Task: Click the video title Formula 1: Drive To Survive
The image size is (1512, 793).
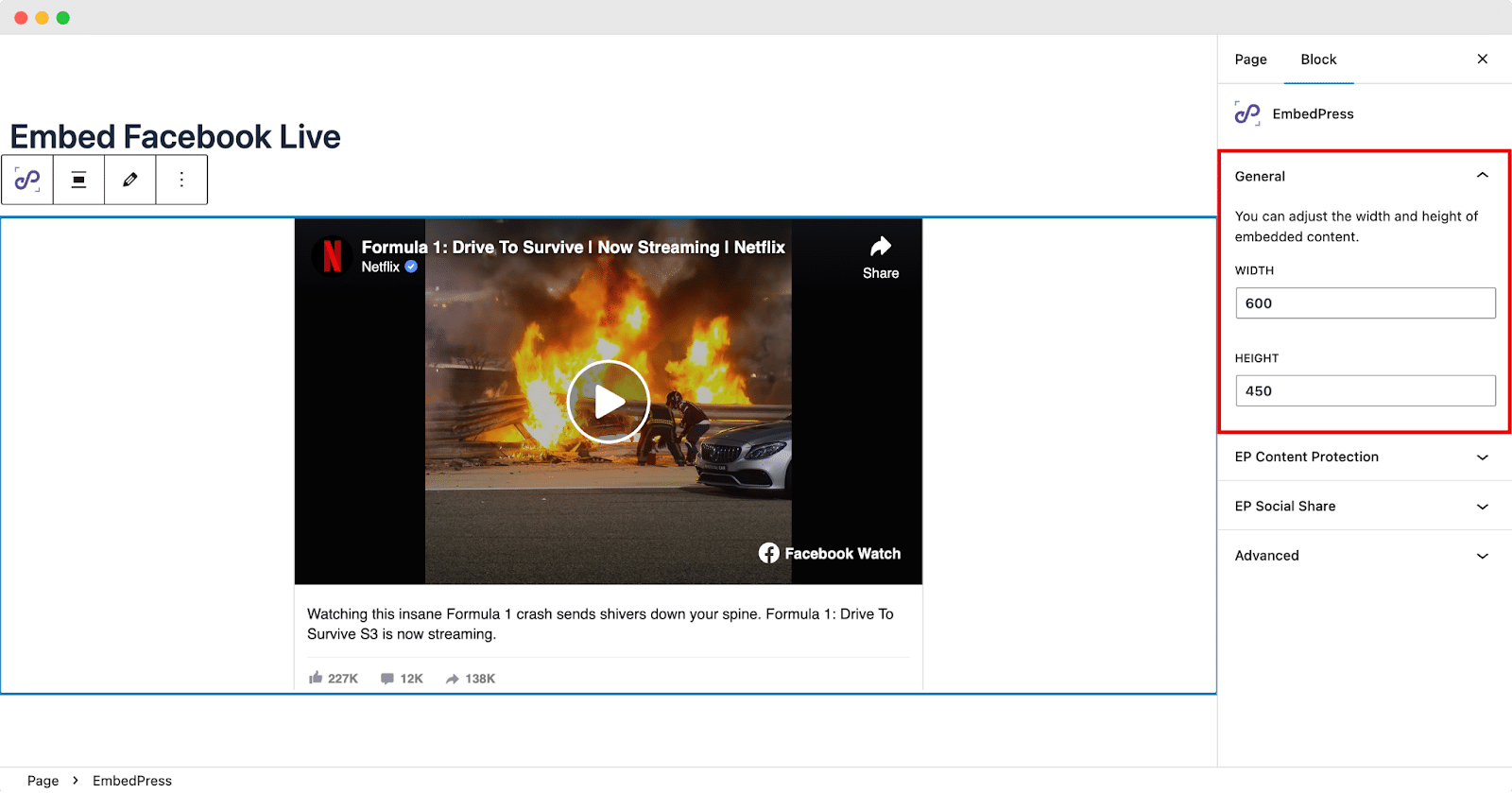Action: click(x=573, y=247)
